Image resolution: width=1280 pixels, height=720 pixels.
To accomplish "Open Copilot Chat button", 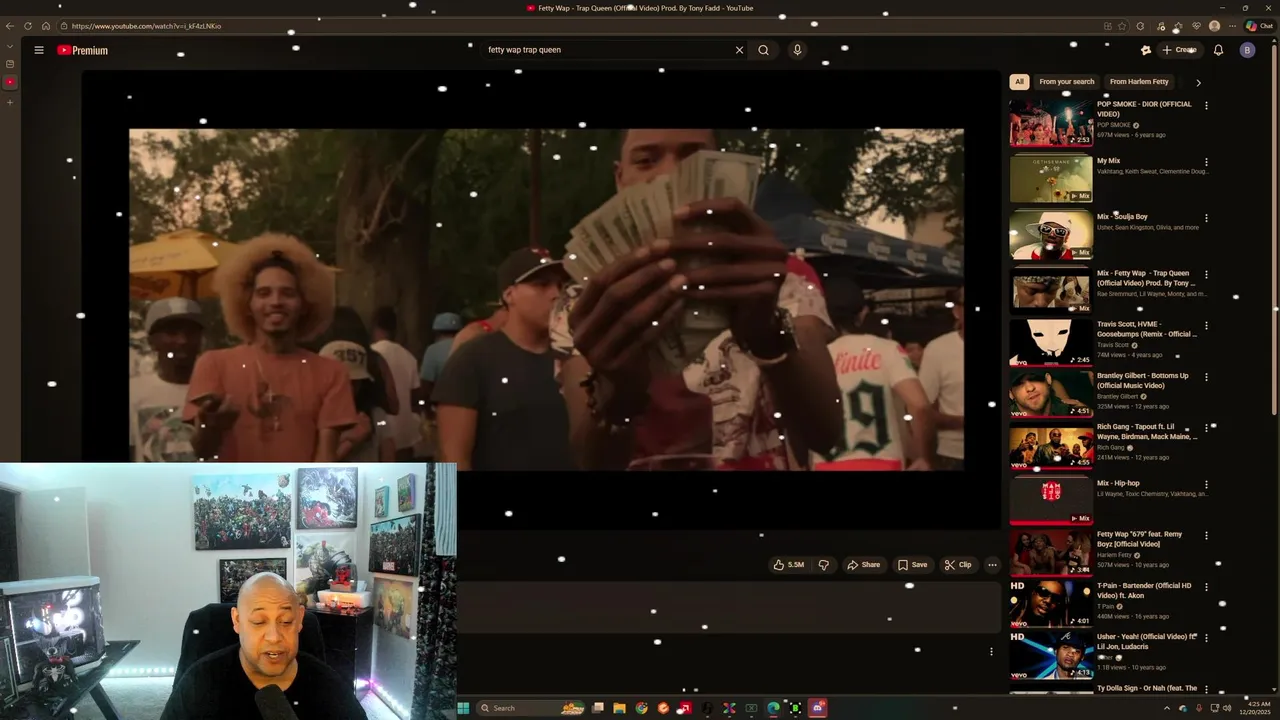I will tap(1258, 26).
